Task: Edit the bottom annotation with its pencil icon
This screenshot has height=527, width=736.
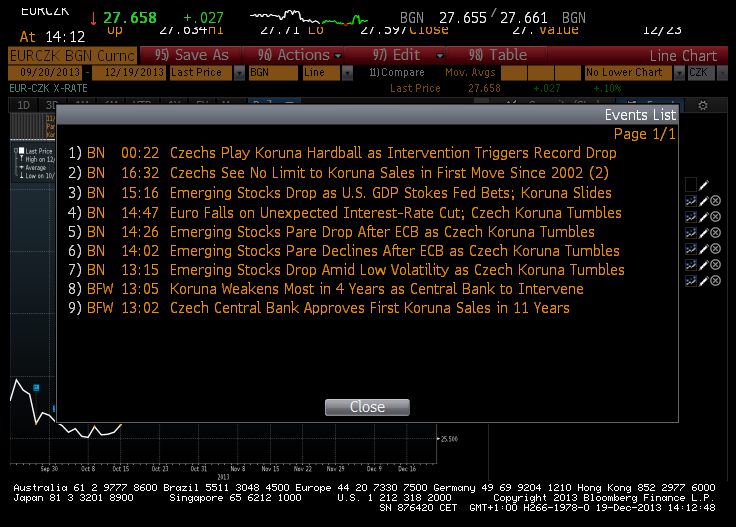Action: [x=703, y=281]
